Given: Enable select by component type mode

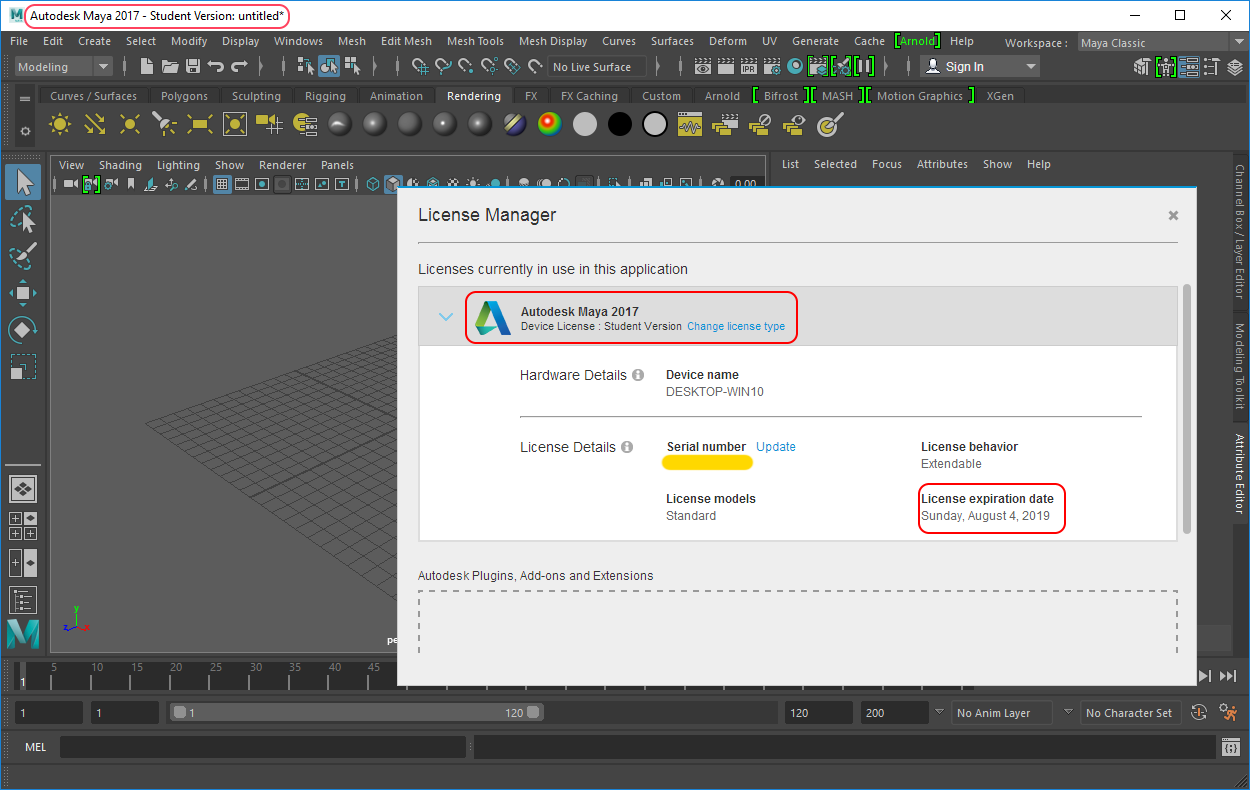Looking at the screenshot, I should pos(352,67).
